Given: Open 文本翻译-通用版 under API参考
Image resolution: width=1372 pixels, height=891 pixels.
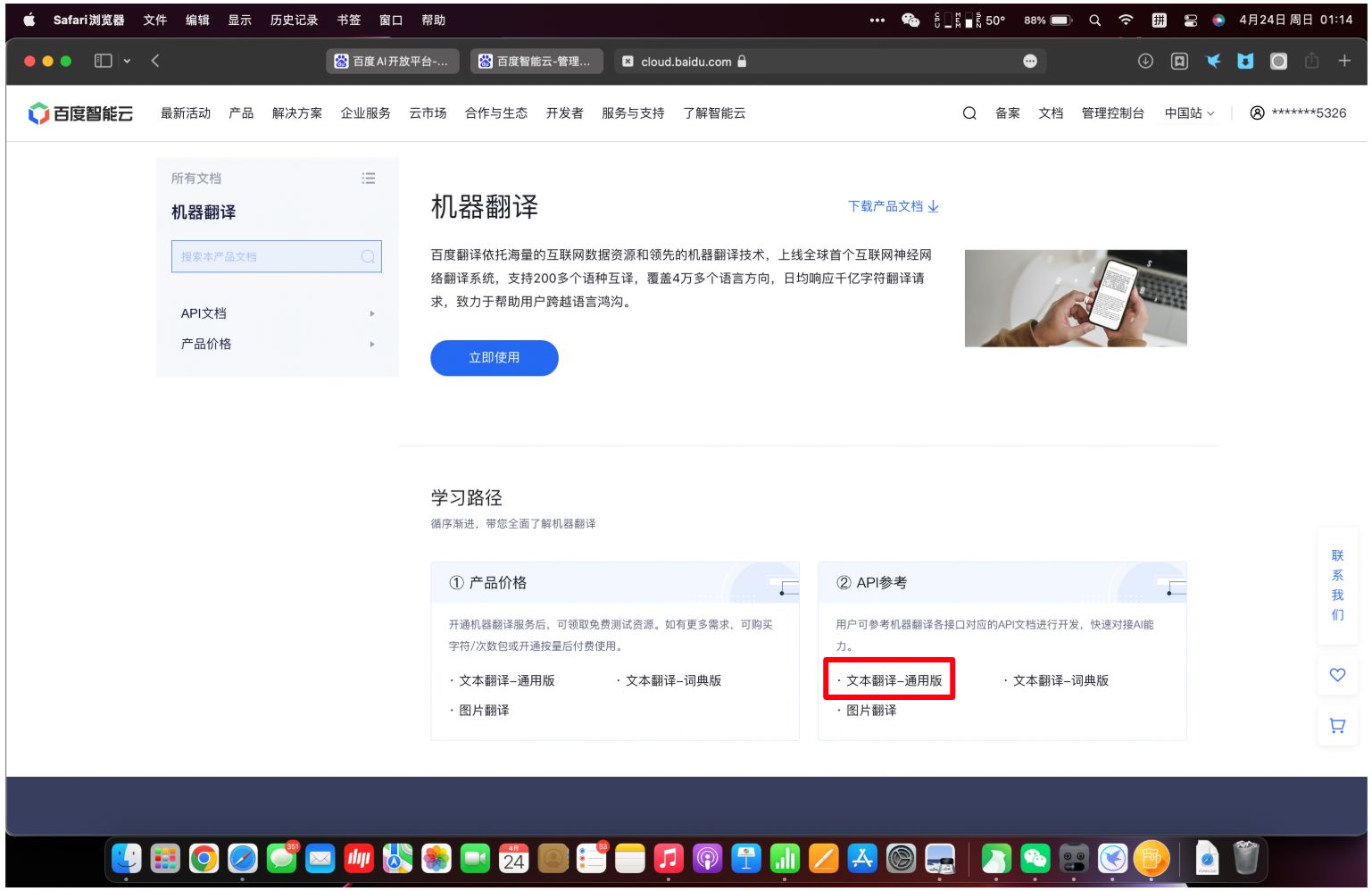Looking at the screenshot, I should coord(894,680).
